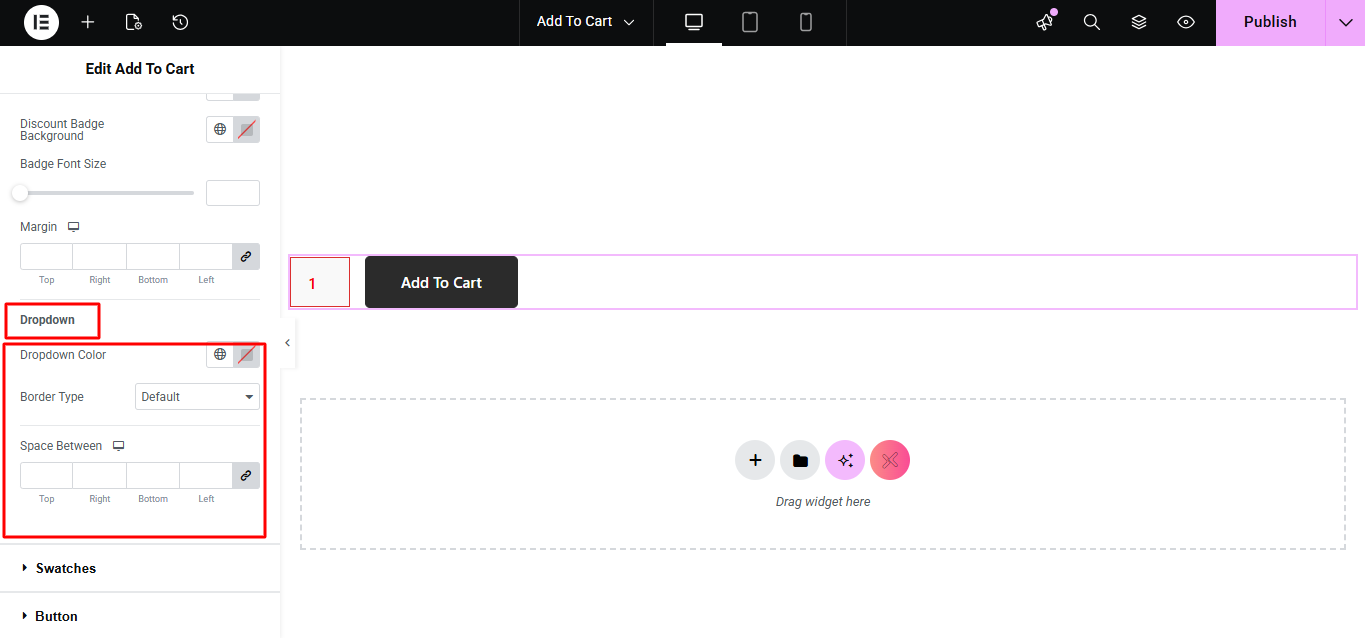This screenshot has height=638, width=1365.
Task: Click the folder template library icon
Action: (800, 460)
